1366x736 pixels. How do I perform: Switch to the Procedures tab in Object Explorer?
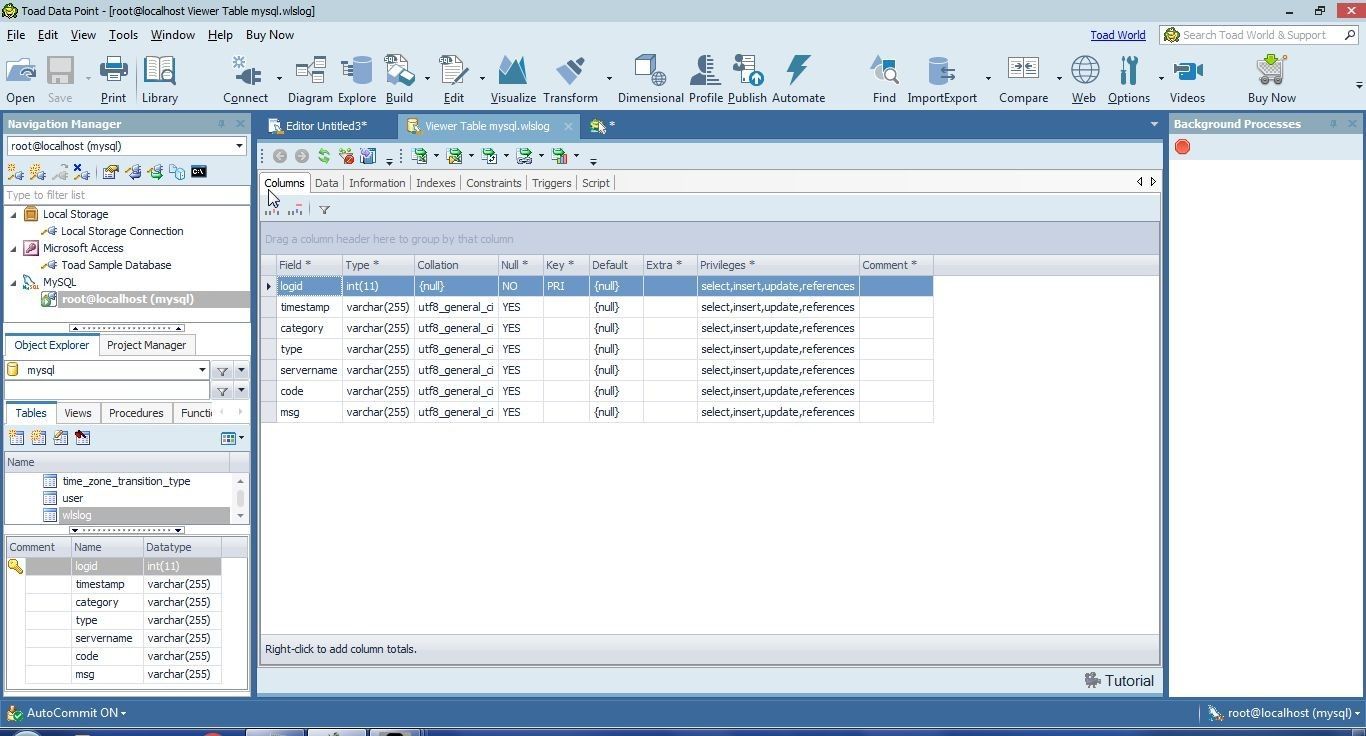pos(136,413)
